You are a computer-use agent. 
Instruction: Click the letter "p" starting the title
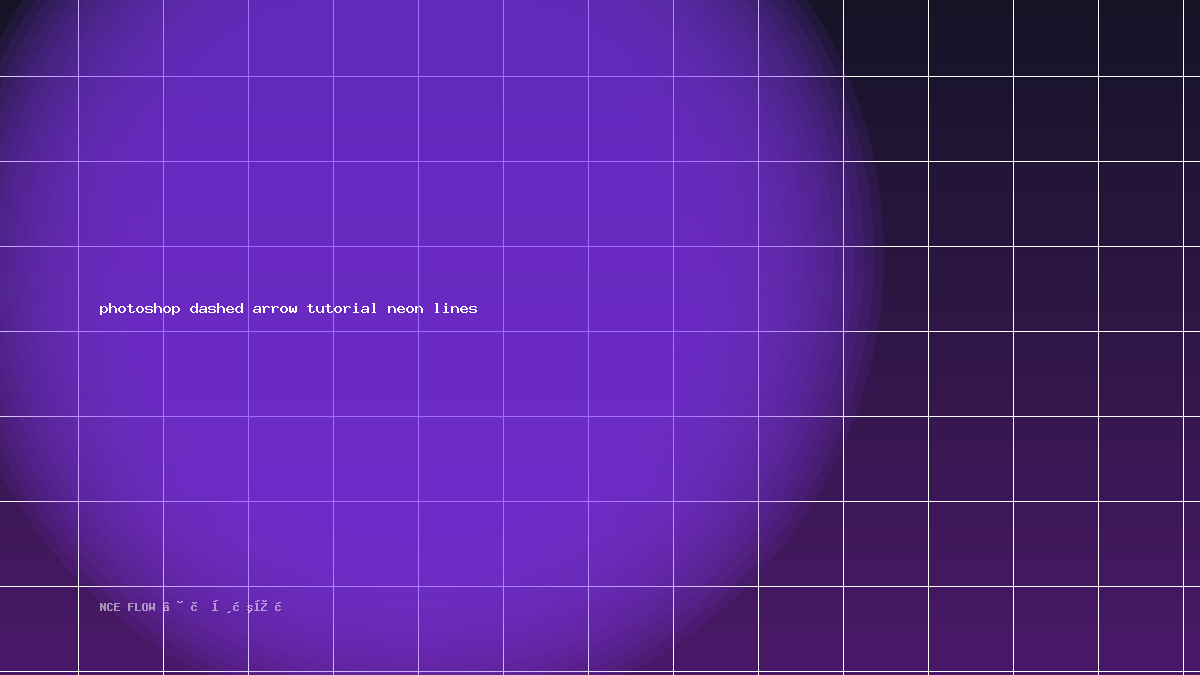pos(103,310)
